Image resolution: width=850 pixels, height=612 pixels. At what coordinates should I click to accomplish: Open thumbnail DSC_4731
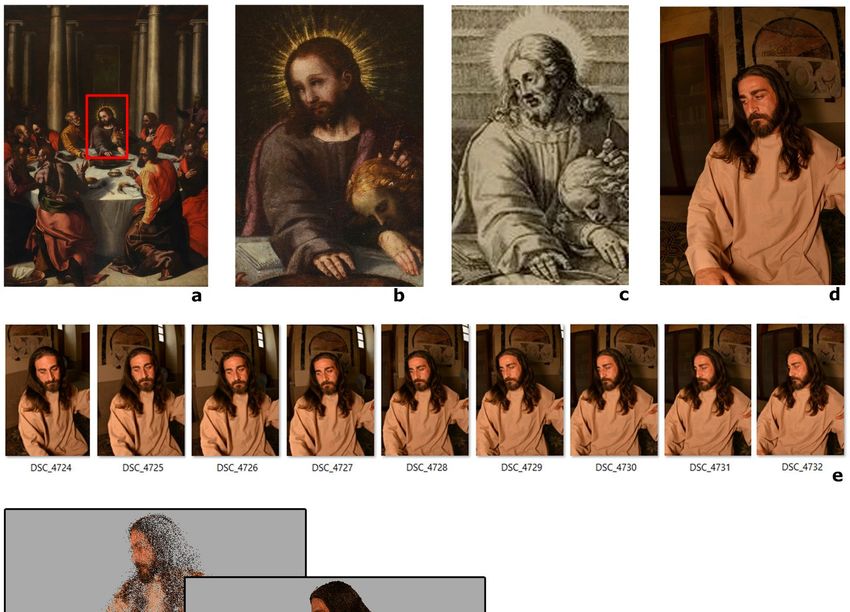(x=708, y=390)
